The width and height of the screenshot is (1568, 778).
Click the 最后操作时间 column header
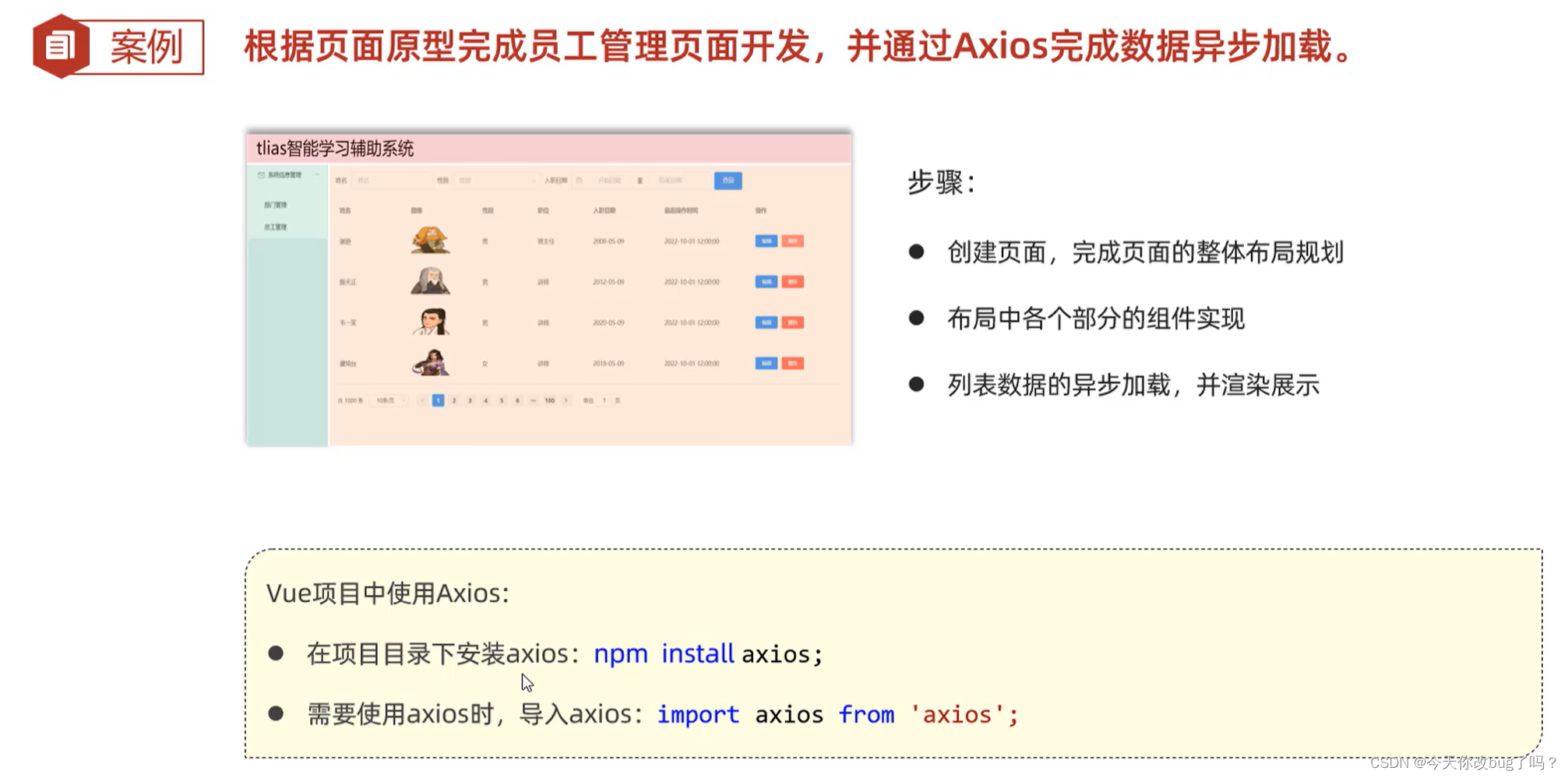pos(681,210)
